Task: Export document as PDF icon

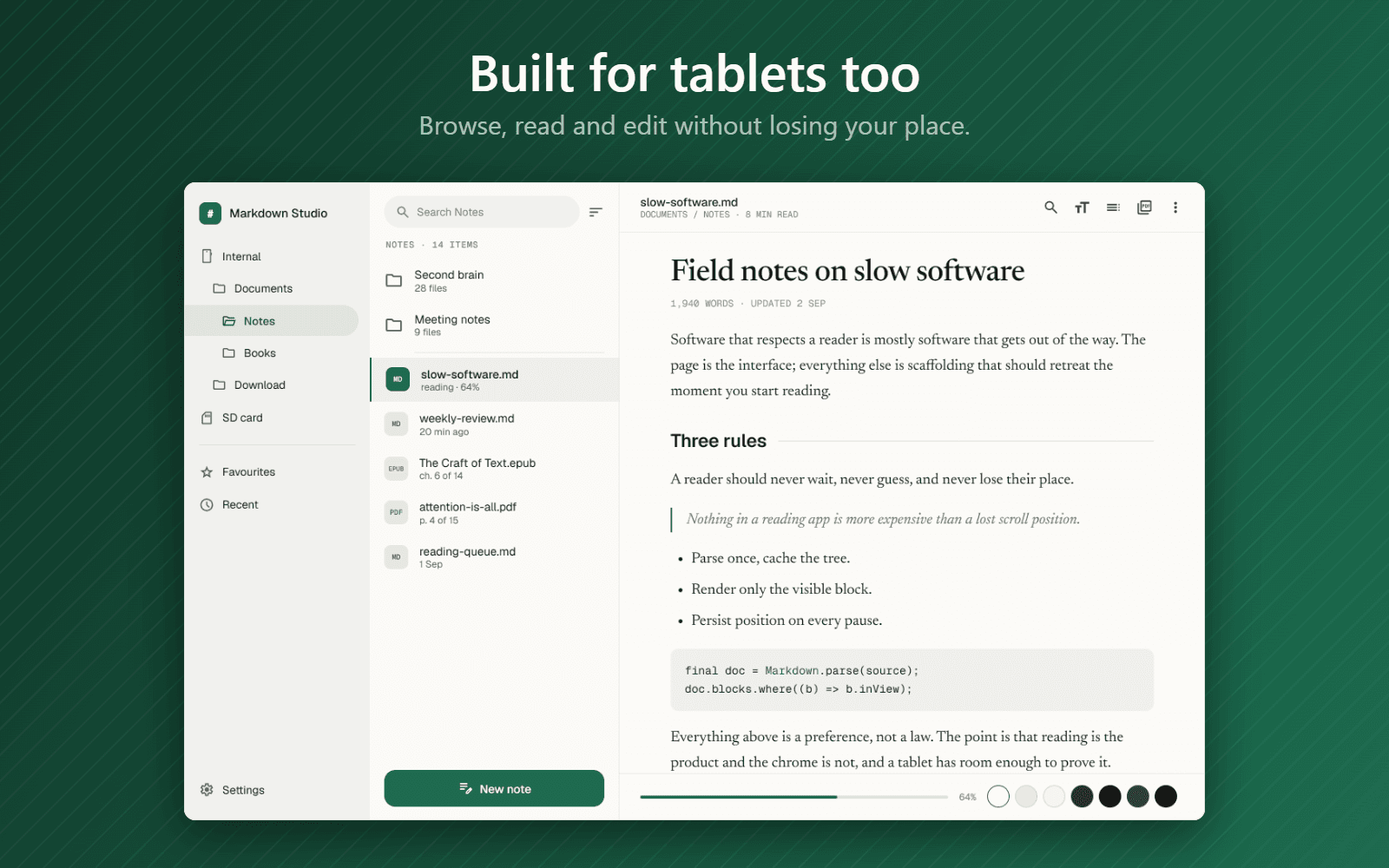Action: 1144,207
